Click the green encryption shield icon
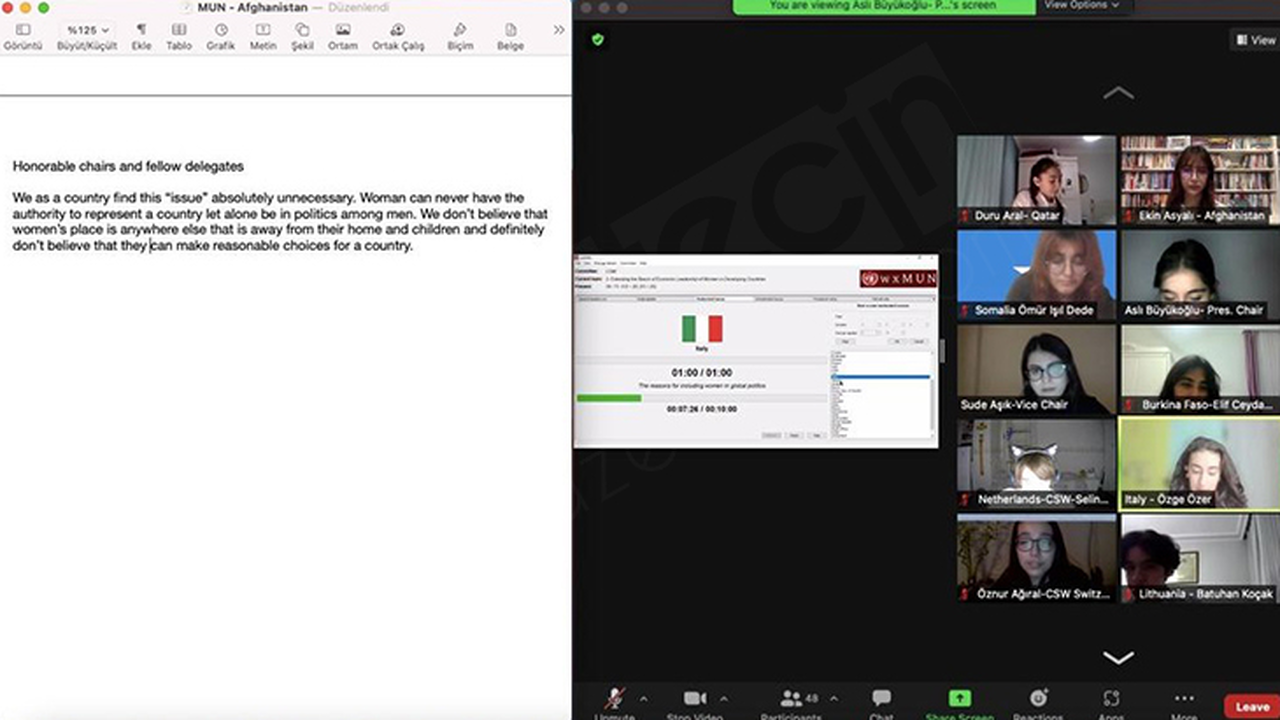The width and height of the screenshot is (1280, 720). tap(597, 40)
